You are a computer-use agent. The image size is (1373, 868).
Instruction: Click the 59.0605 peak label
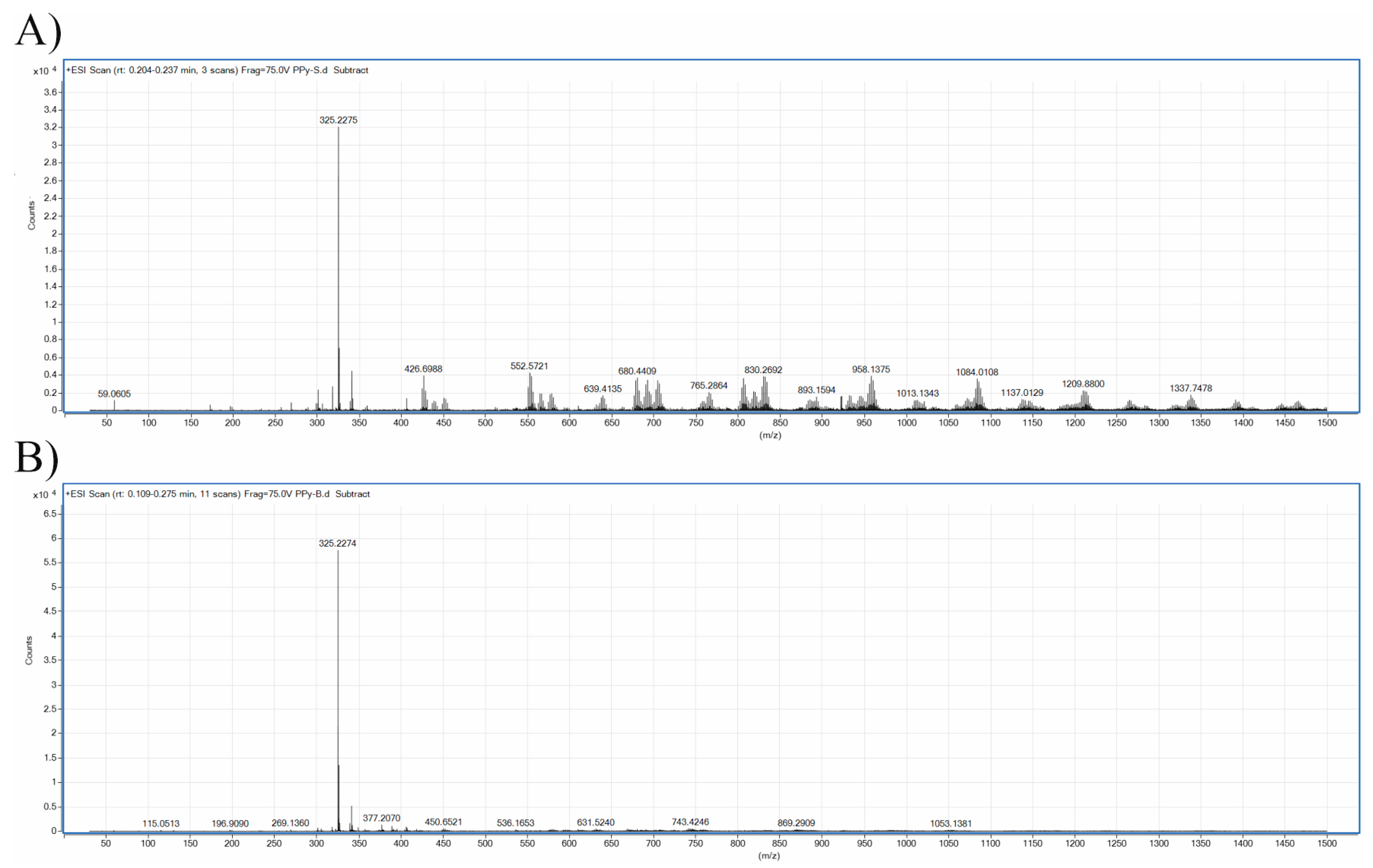pyautogui.click(x=114, y=394)
